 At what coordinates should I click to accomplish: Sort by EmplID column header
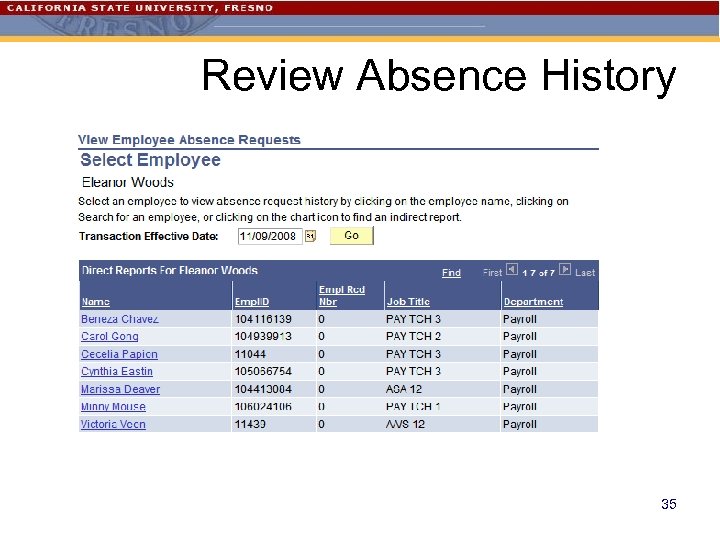[252, 302]
